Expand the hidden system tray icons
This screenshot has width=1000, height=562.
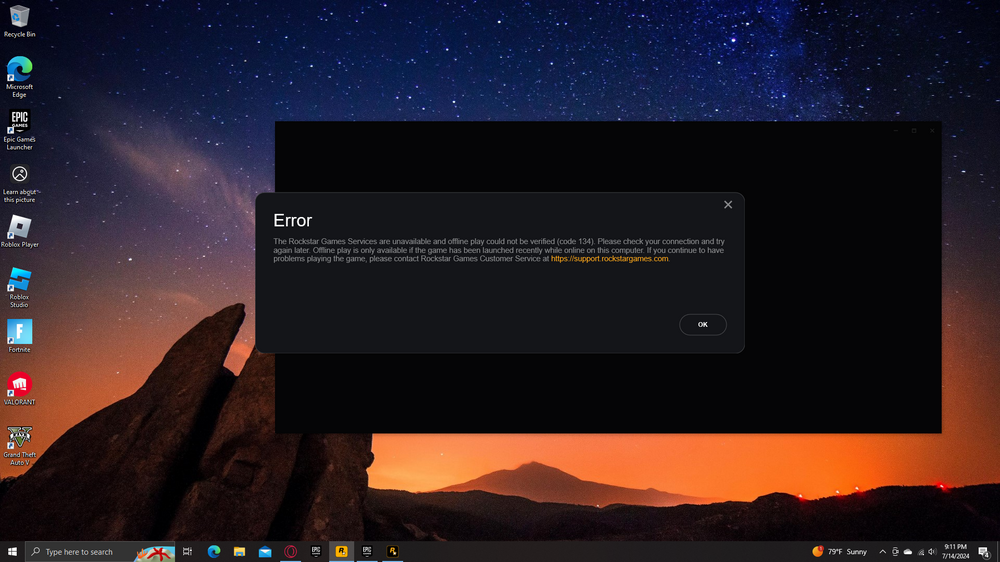(x=883, y=552)
